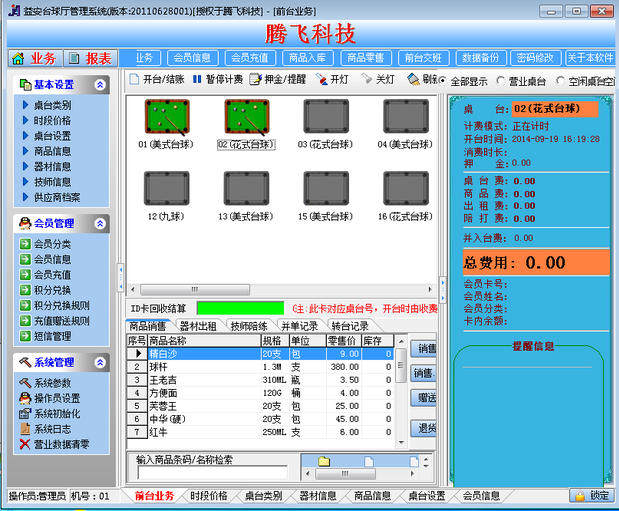Switch to 技师陪练 tab
The height and width of the screenshot is (511, 619).
[249, 326]
